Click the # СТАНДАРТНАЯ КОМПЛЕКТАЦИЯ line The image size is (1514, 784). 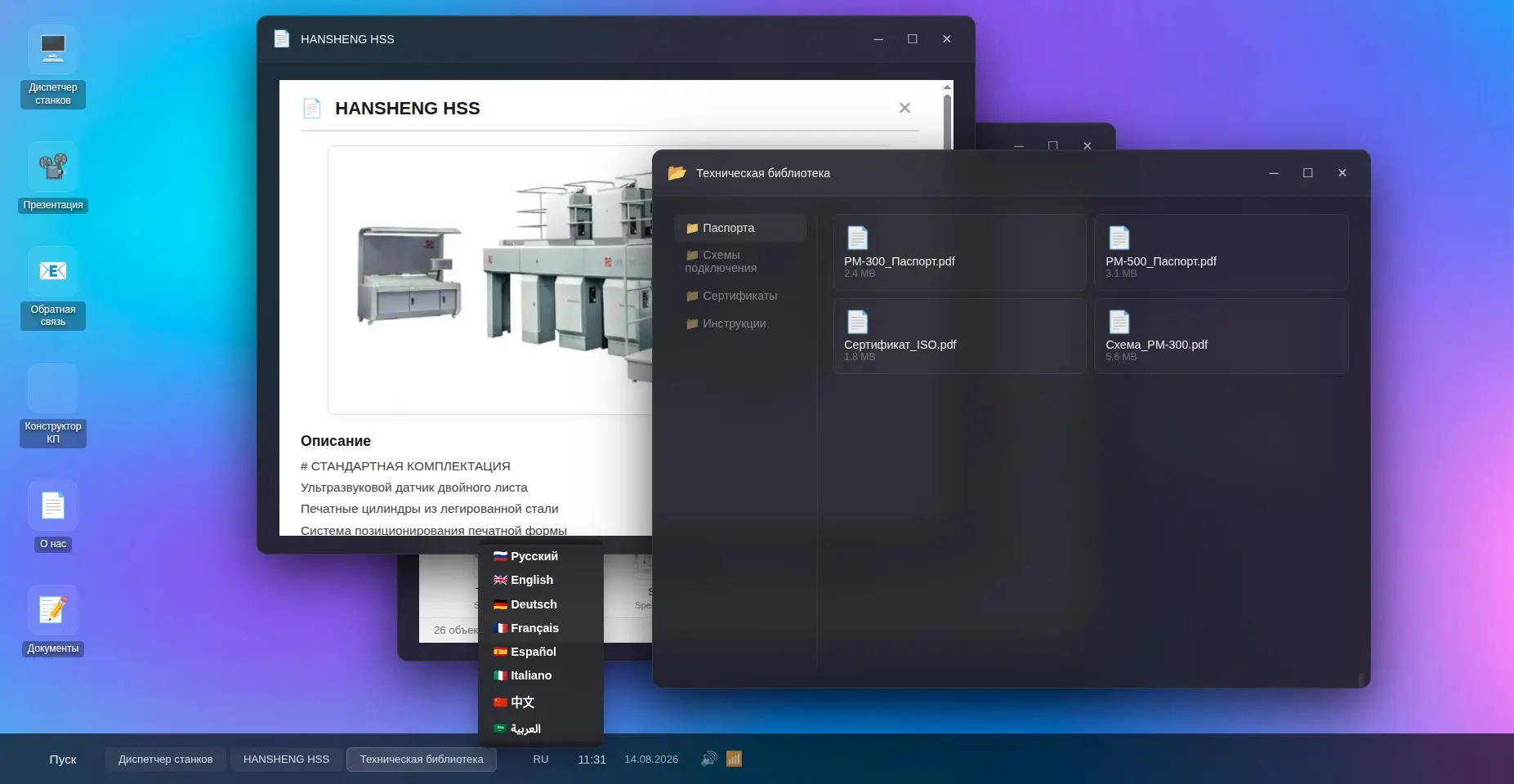click(x=405, y=466)
